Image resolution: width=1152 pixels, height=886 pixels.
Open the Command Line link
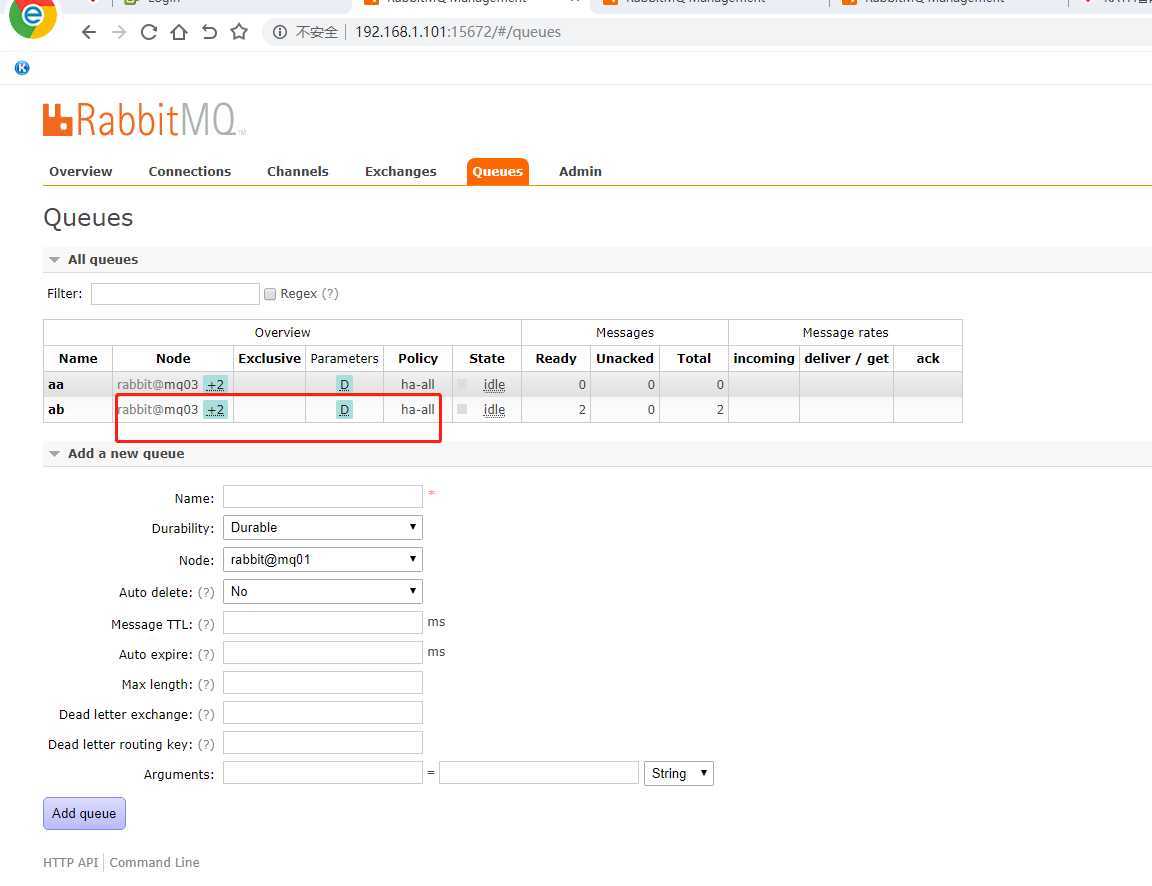point(154,862)
